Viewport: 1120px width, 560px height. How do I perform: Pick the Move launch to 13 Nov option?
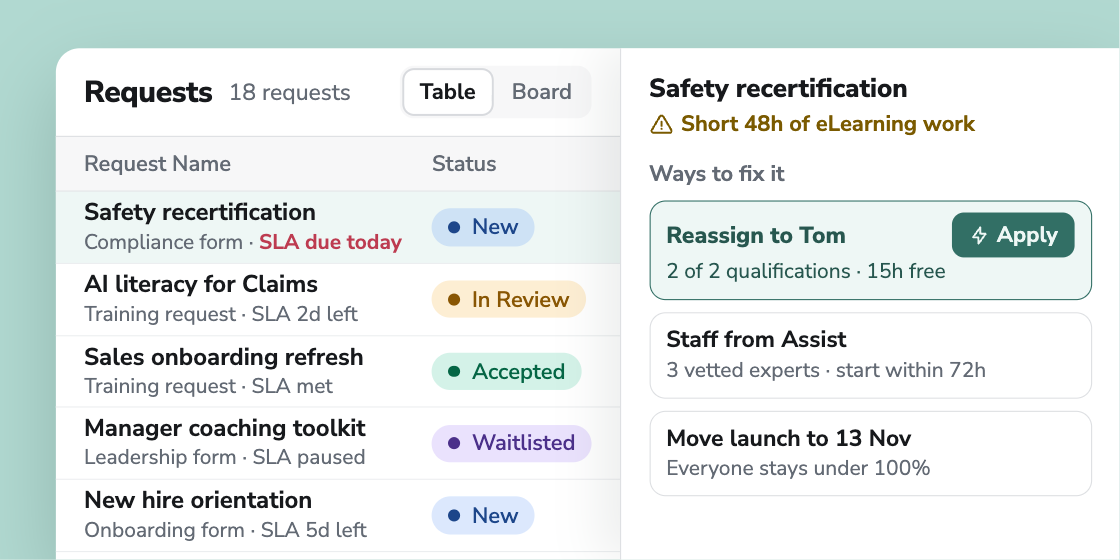tap(871, 453)
